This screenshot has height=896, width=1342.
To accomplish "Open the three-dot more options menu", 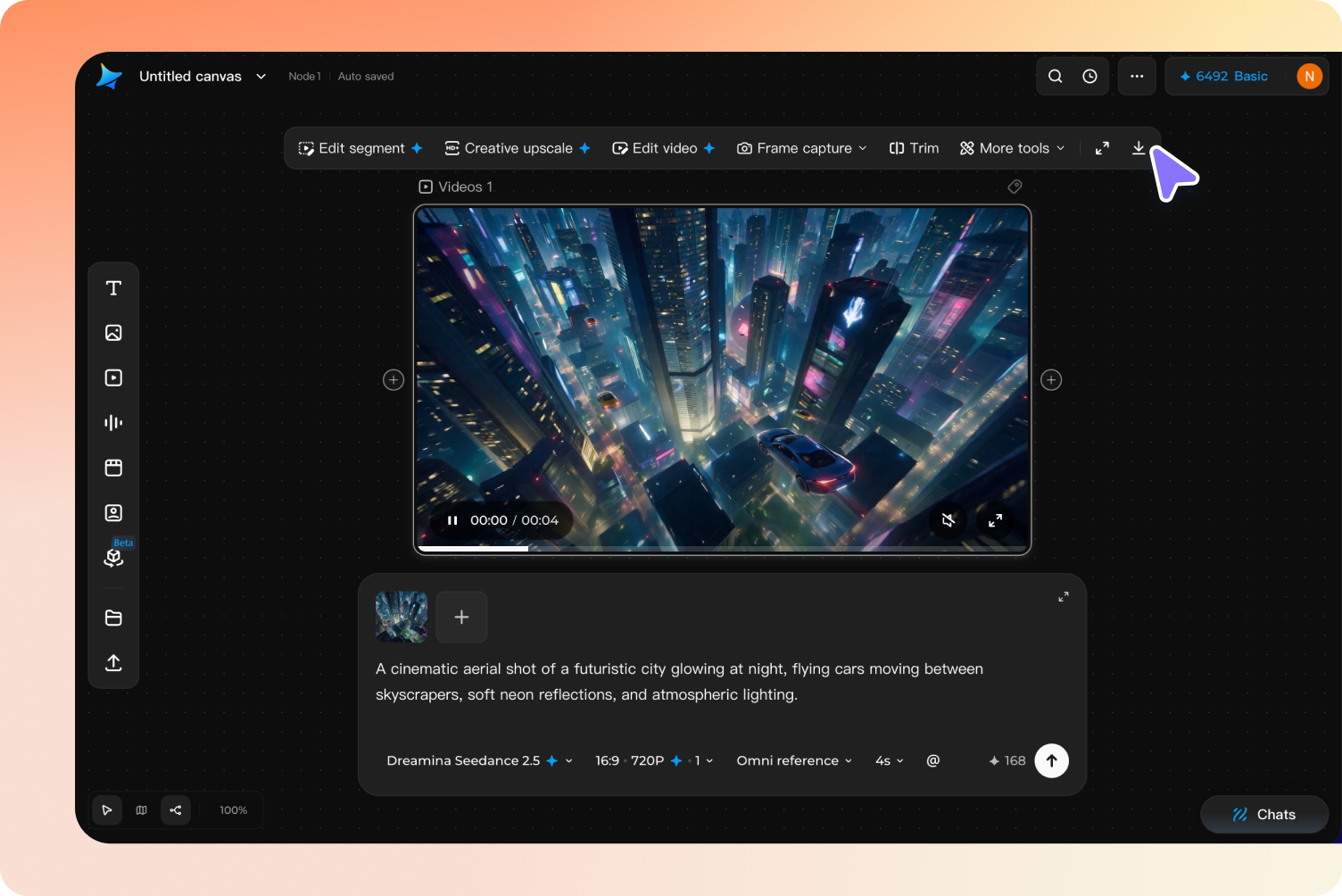I will pos(1137,77).
